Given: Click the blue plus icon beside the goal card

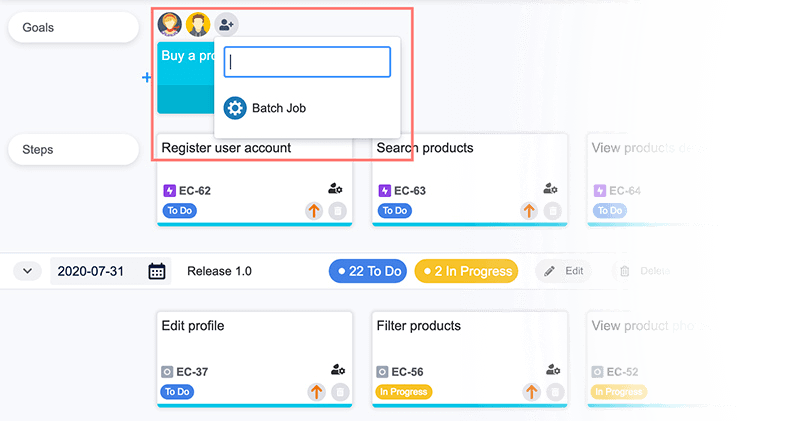Looking at the screenshot, I should coord(146,78).
